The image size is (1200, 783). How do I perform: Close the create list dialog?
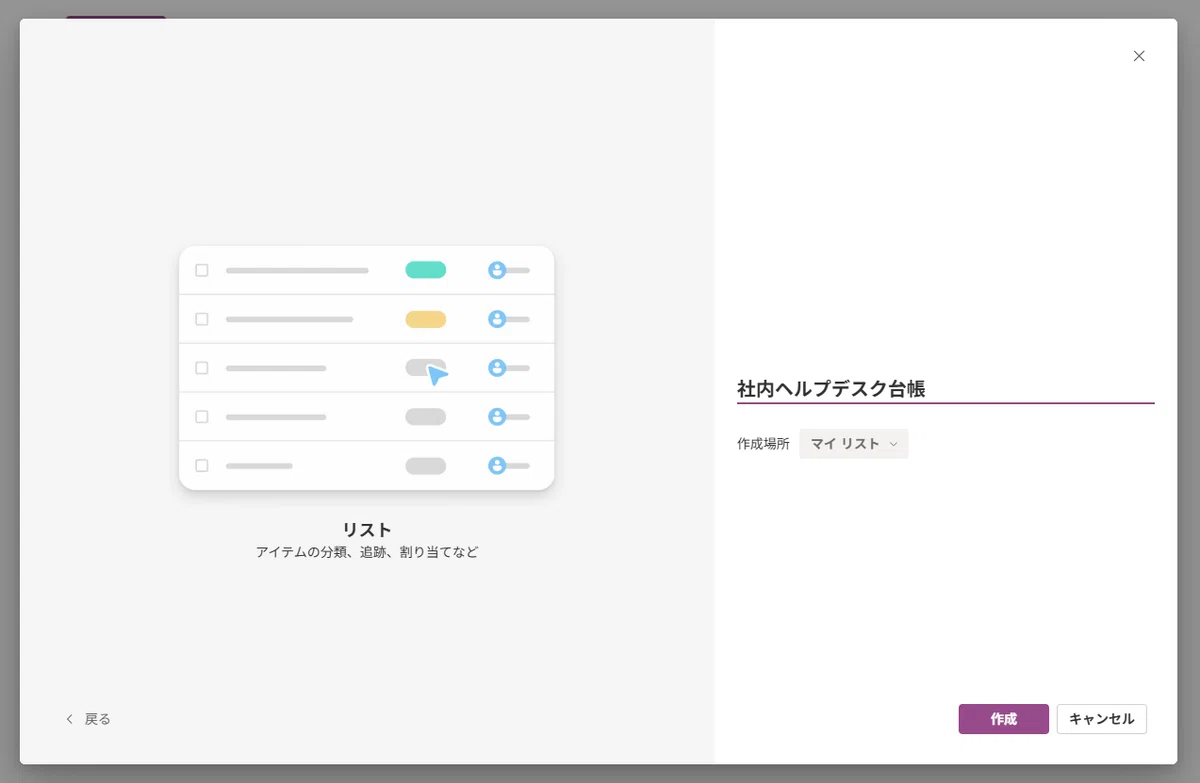pos(1138,56)
